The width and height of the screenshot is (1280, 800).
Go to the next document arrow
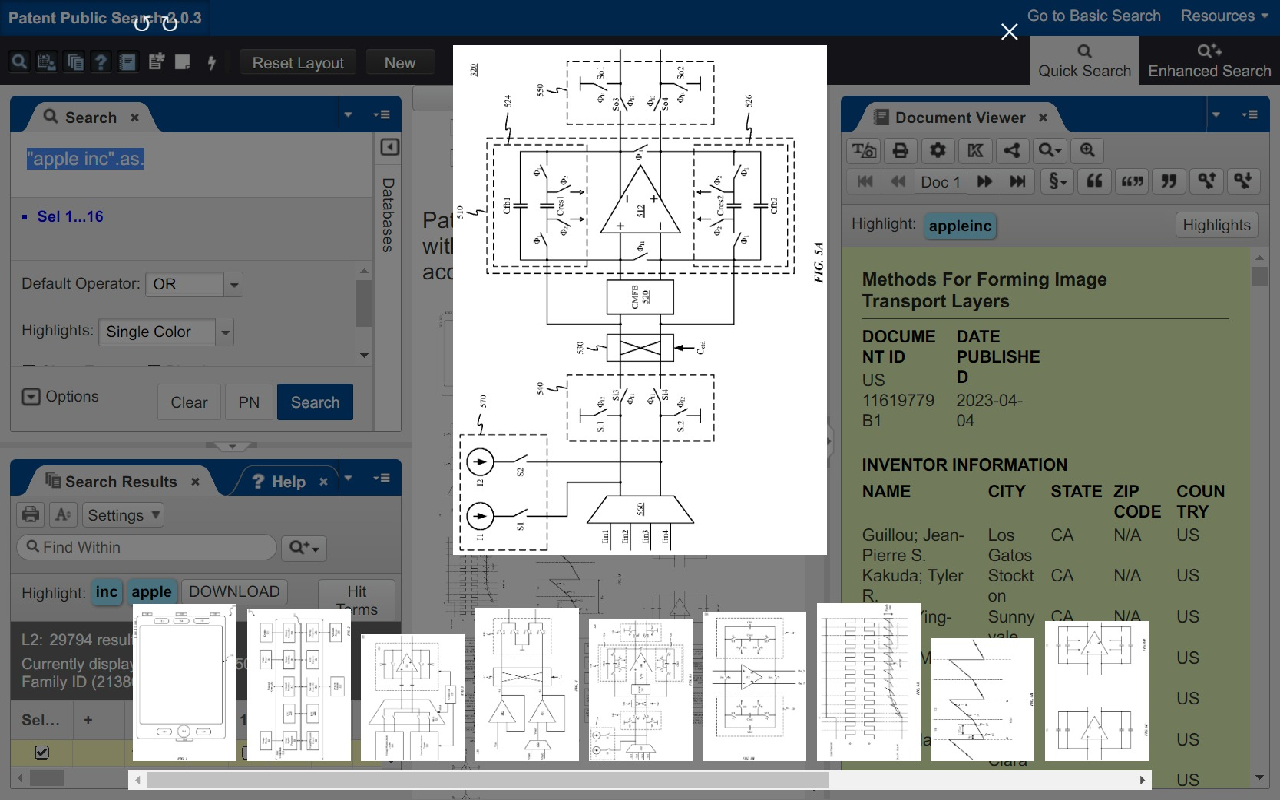(984, 182)
